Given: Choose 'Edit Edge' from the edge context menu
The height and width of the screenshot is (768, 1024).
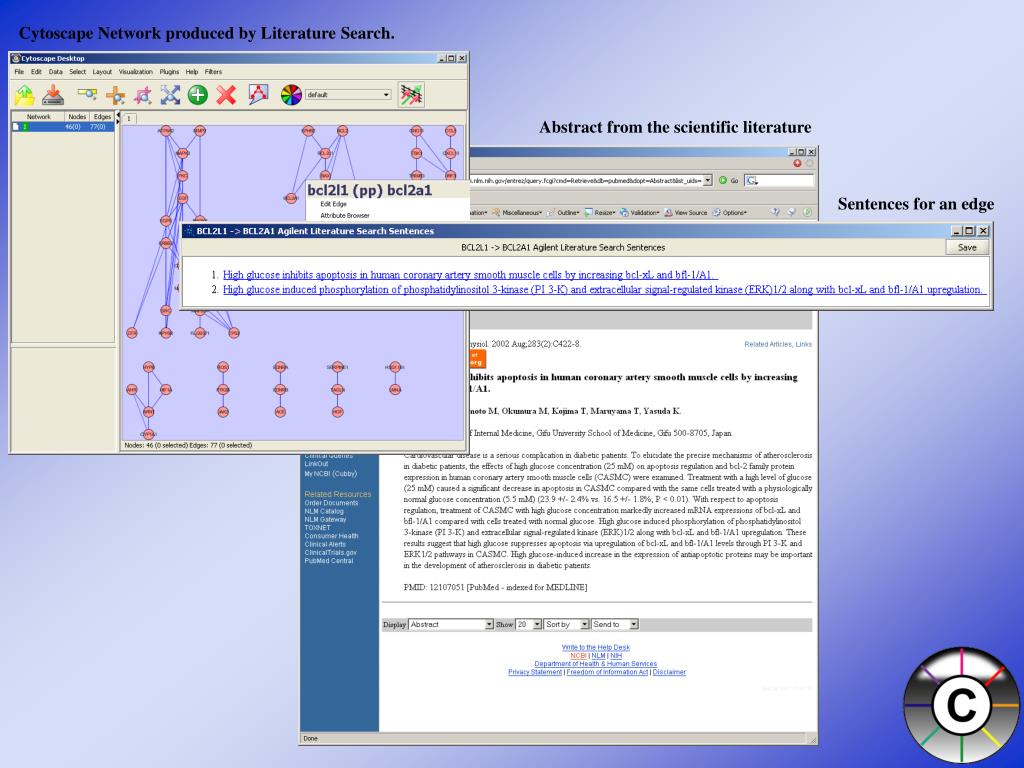Looking at the screenshot, I should 333,204.
